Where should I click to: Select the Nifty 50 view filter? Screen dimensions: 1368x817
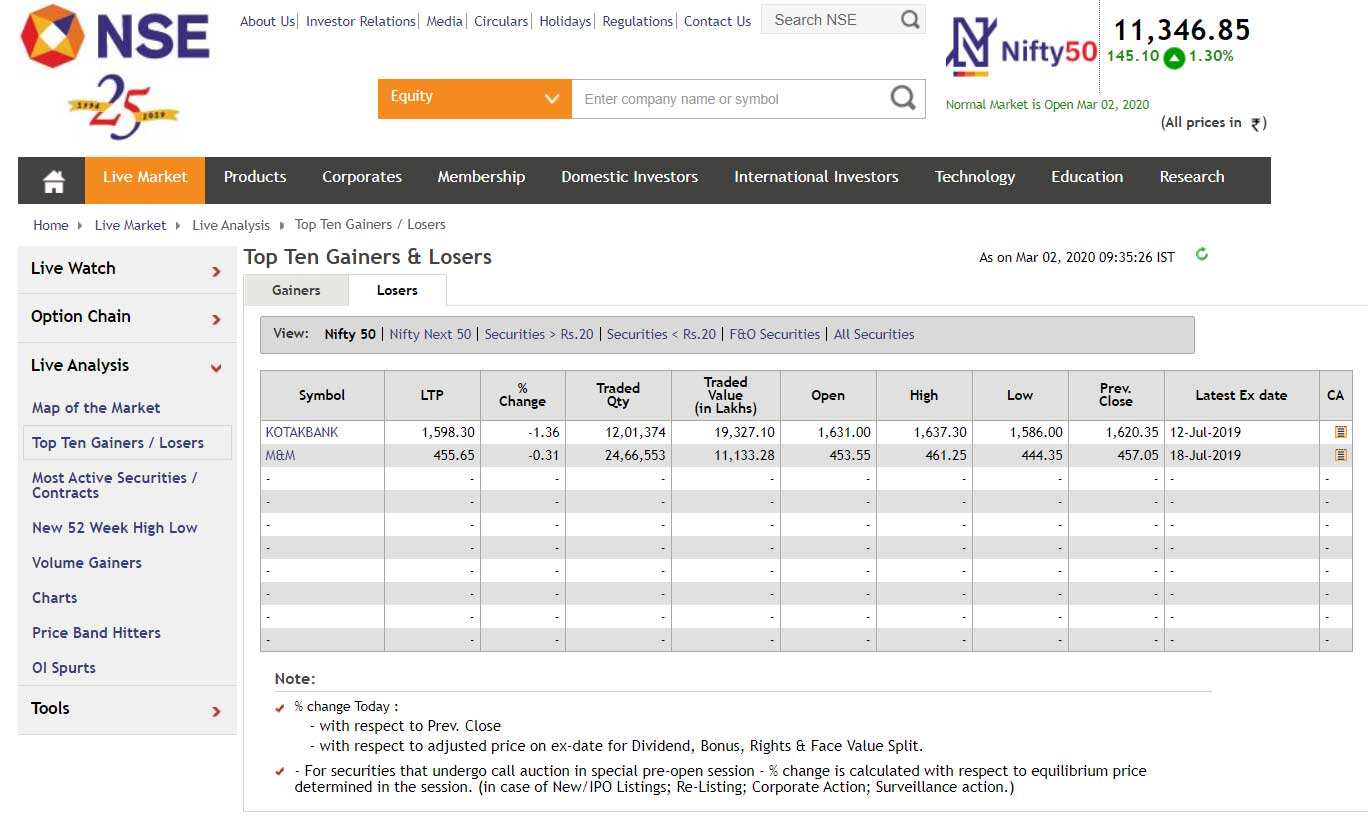[350, 334]
